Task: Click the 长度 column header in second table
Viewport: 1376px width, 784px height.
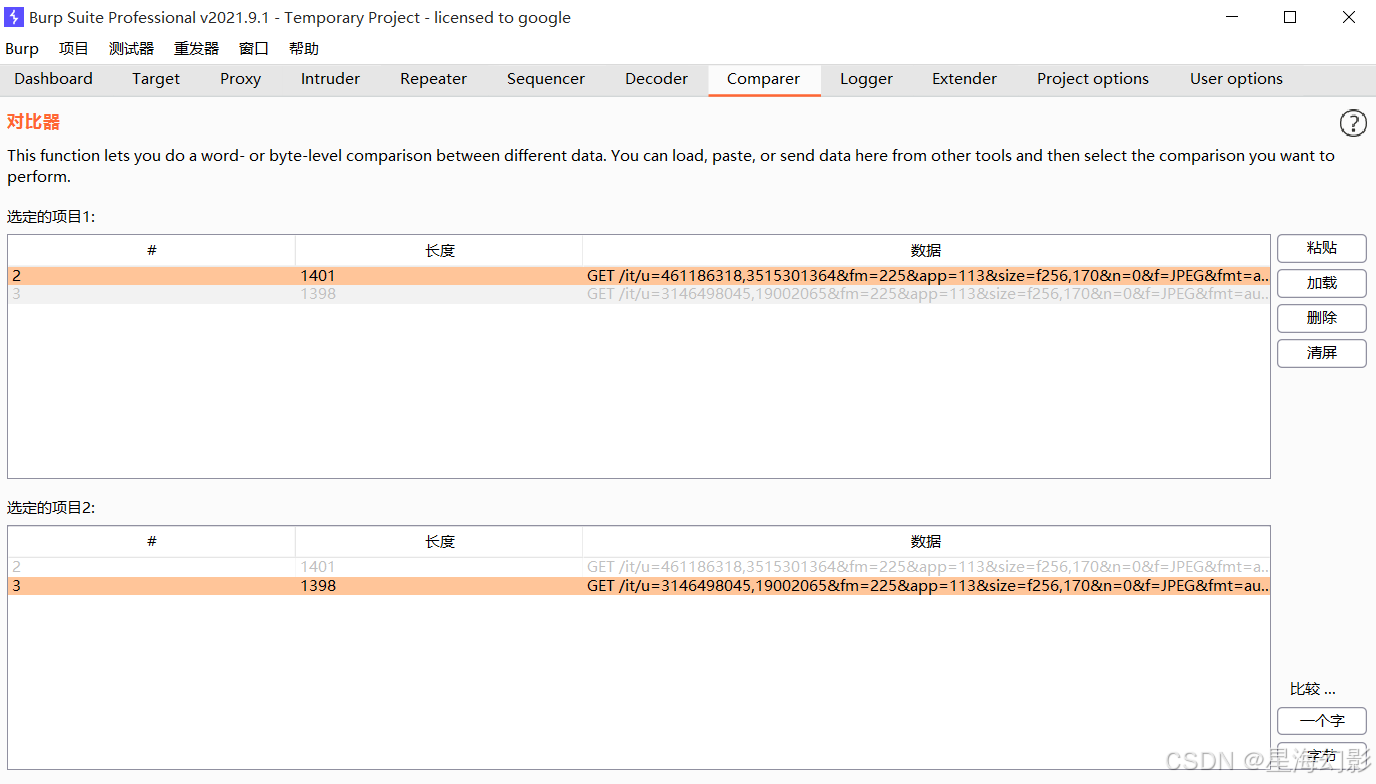Action: [x=439, y=541]
